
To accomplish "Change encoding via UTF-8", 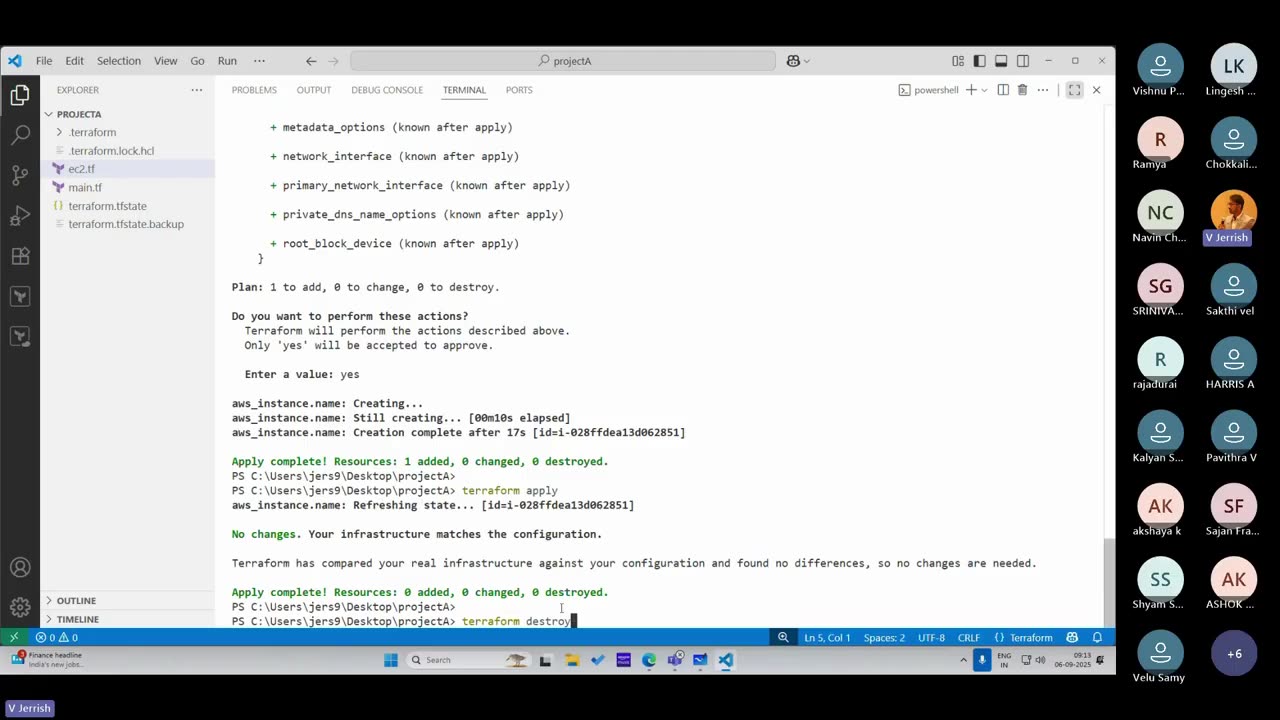I will coord(931,637).
